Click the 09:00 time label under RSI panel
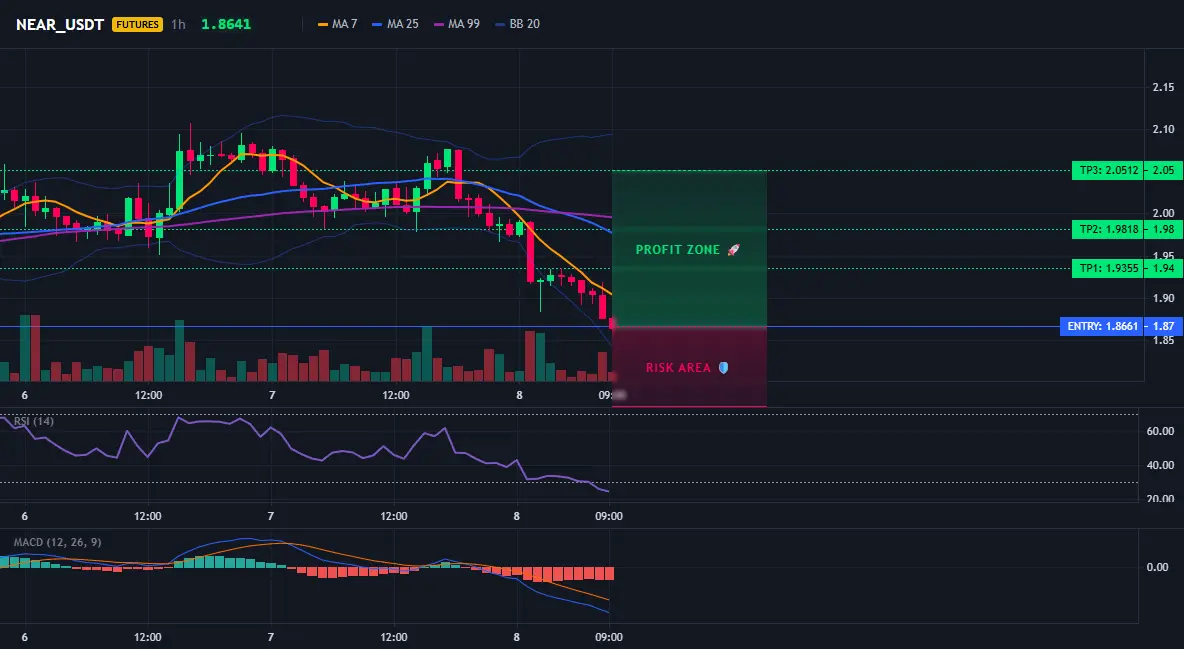The width and height of the screenshot is (1184, 649). pyautogui.click(x=609, y=516)
